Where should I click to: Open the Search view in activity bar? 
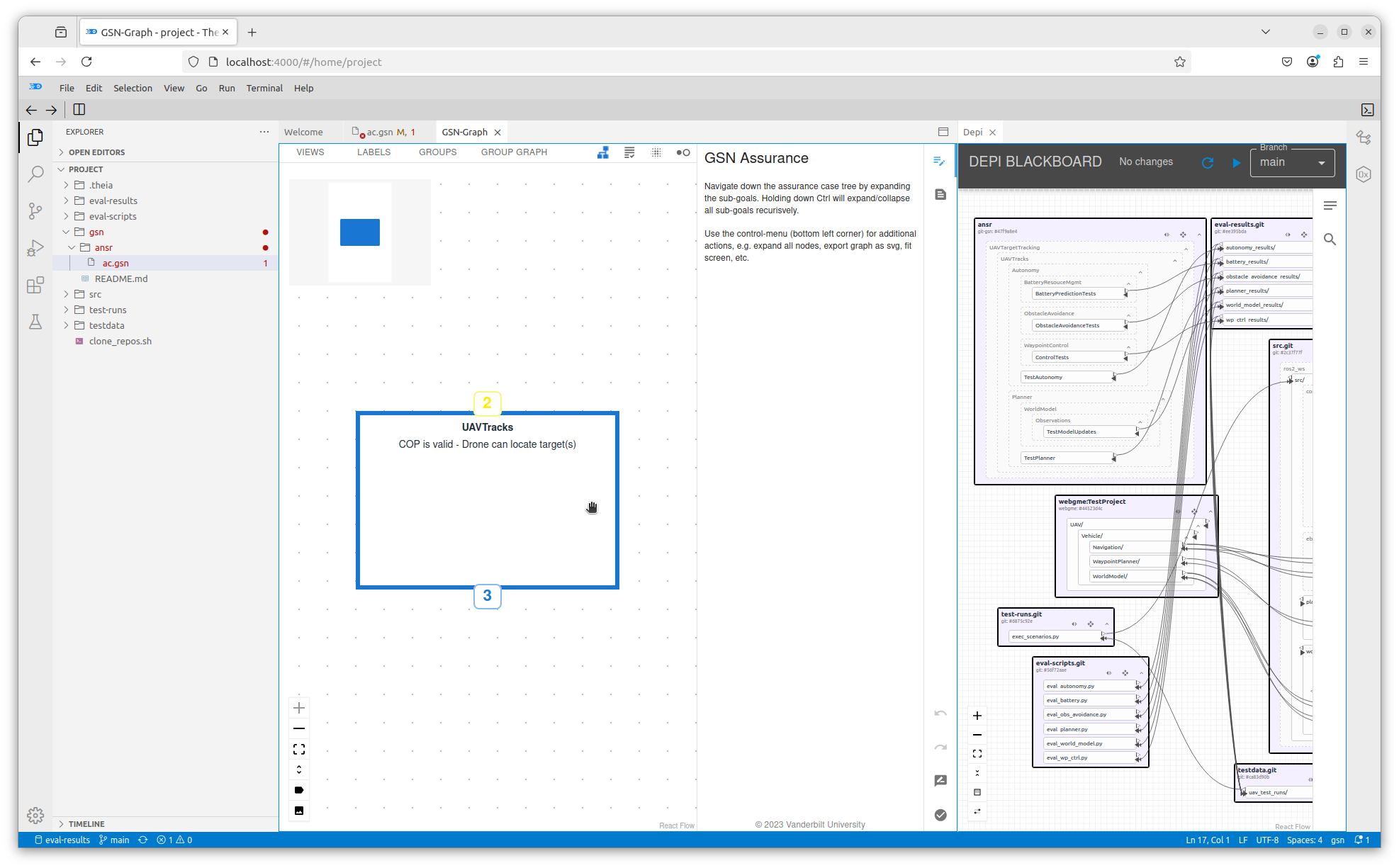pyautogui.click(x=35, y=174)
